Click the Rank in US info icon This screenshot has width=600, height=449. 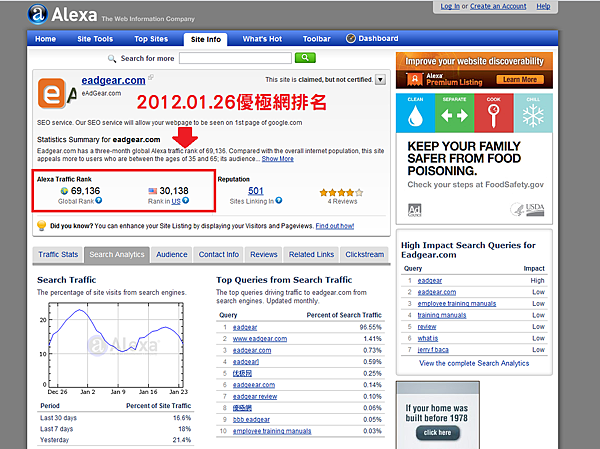point(186,200)
